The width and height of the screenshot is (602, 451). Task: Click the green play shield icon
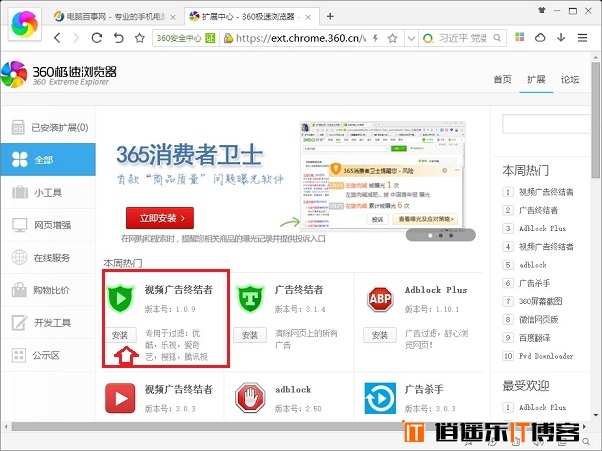tap(121, 299)
